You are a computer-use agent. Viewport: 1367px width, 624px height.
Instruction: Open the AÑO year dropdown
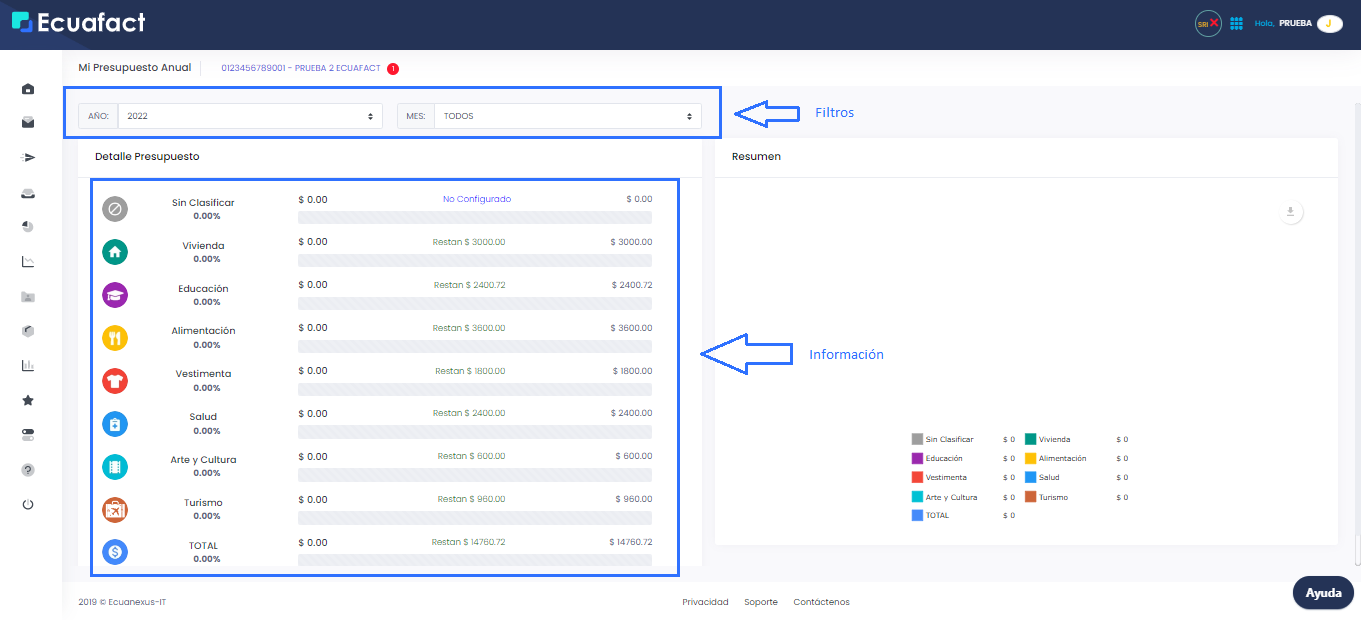248,115
